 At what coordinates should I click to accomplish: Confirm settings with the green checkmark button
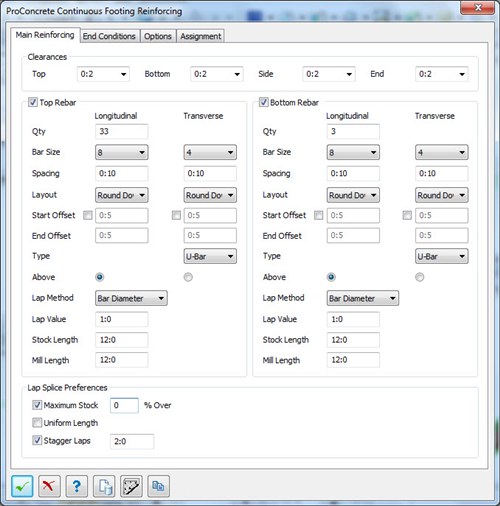(22, 486)
